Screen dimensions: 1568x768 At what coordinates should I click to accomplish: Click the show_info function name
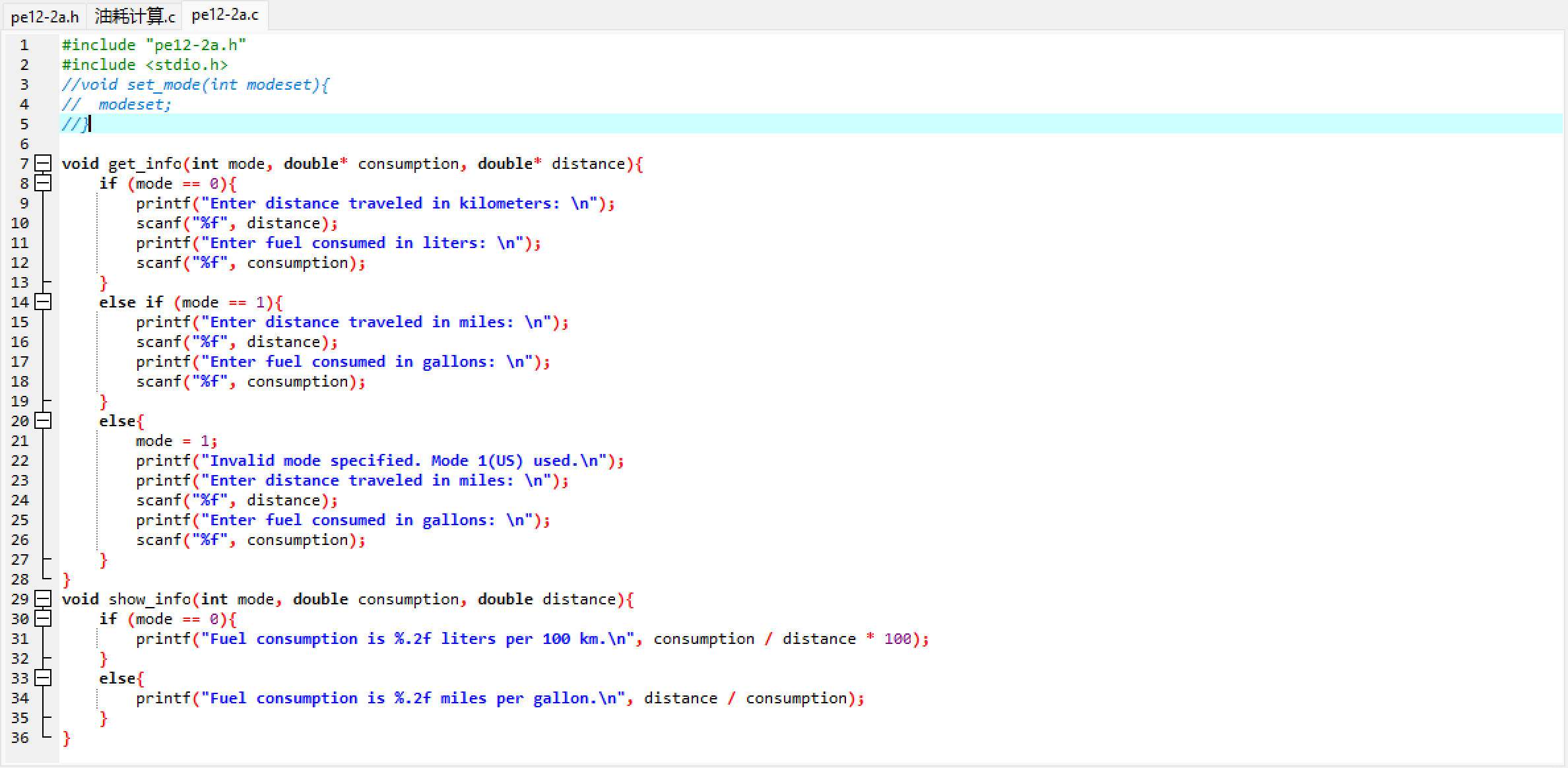pyautogui.click(x=149, y=599)
